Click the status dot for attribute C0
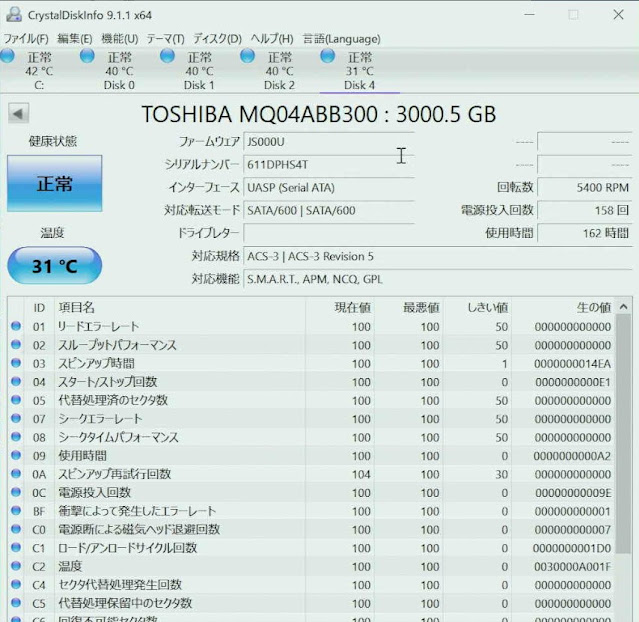Viewport: 639px width, 622px height. click(16, 529)
